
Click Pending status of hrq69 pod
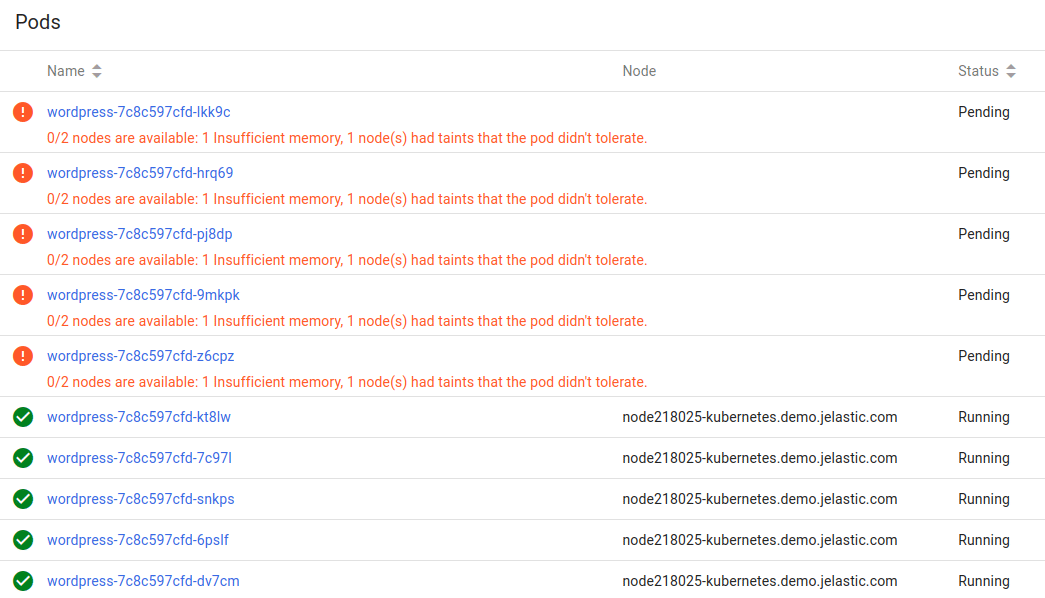click(x=984, y=173)
